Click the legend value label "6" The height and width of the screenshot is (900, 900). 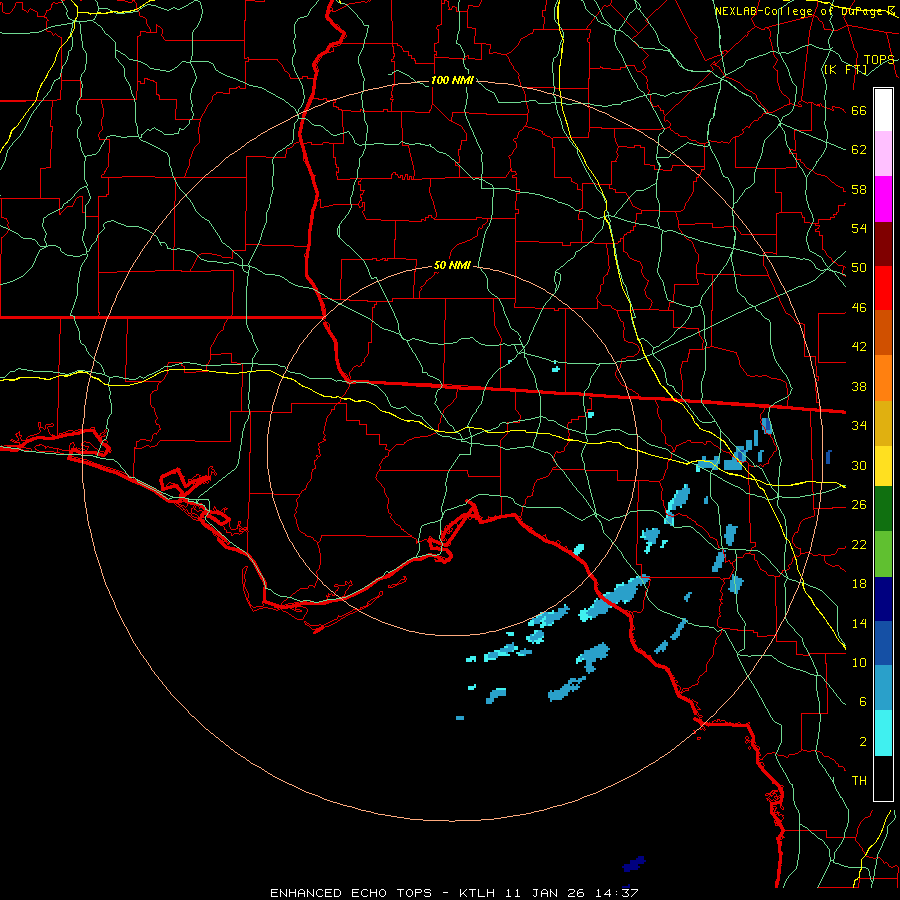click(862, 702)
